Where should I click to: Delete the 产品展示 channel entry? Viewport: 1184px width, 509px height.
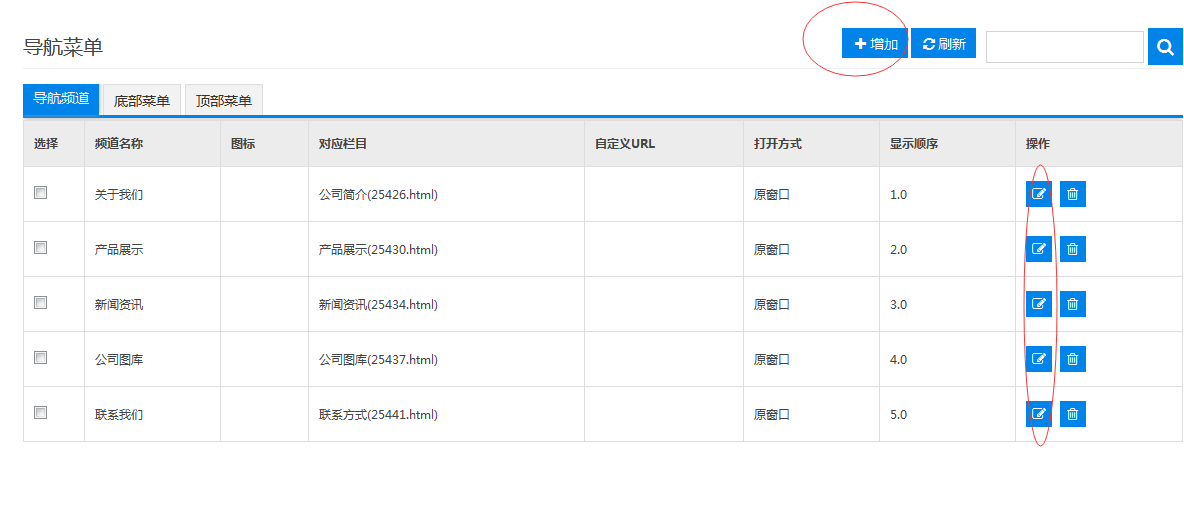pos(1072,249)
